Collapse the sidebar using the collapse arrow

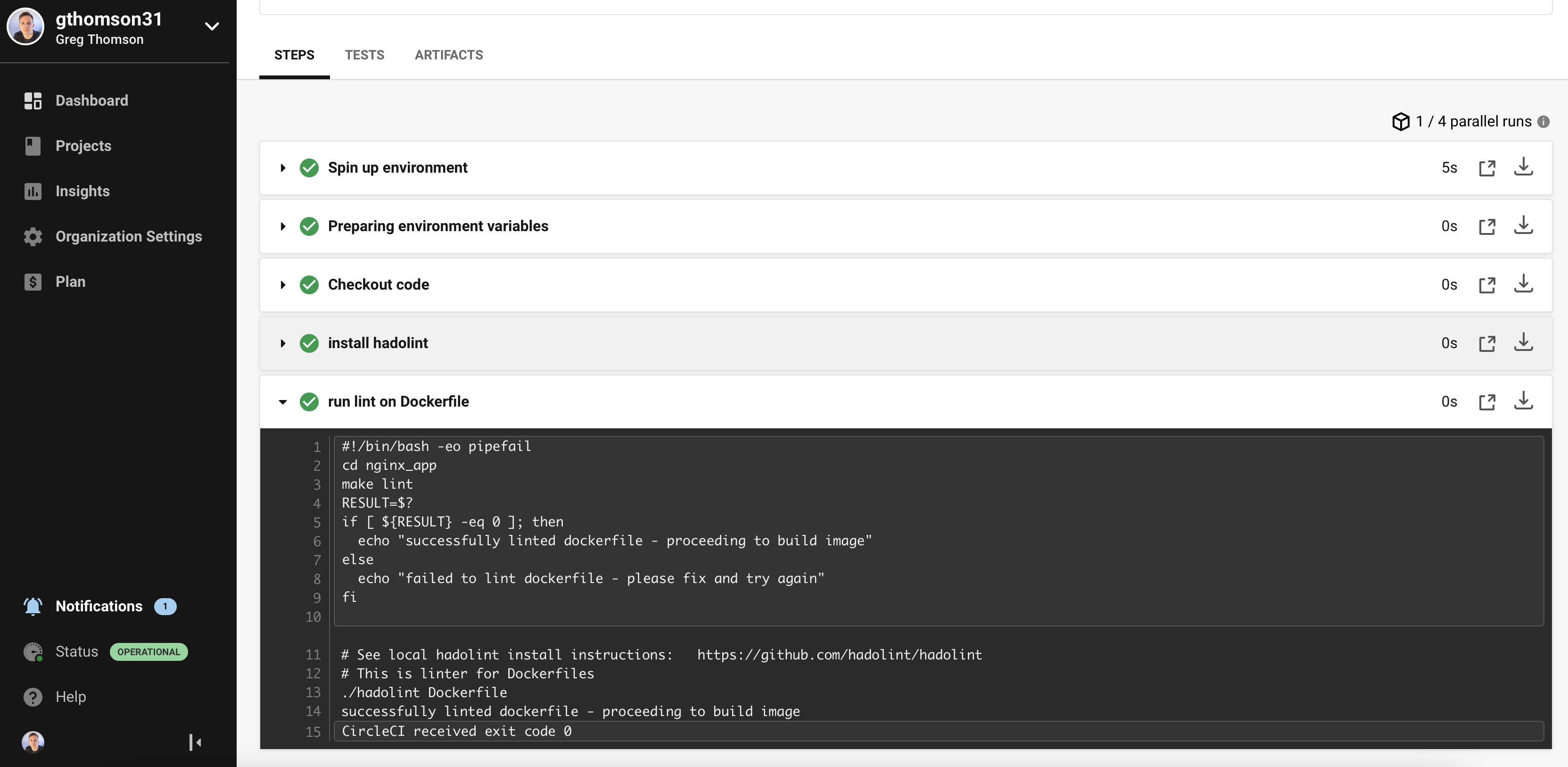pyautogui.click(x=195, y=742)
